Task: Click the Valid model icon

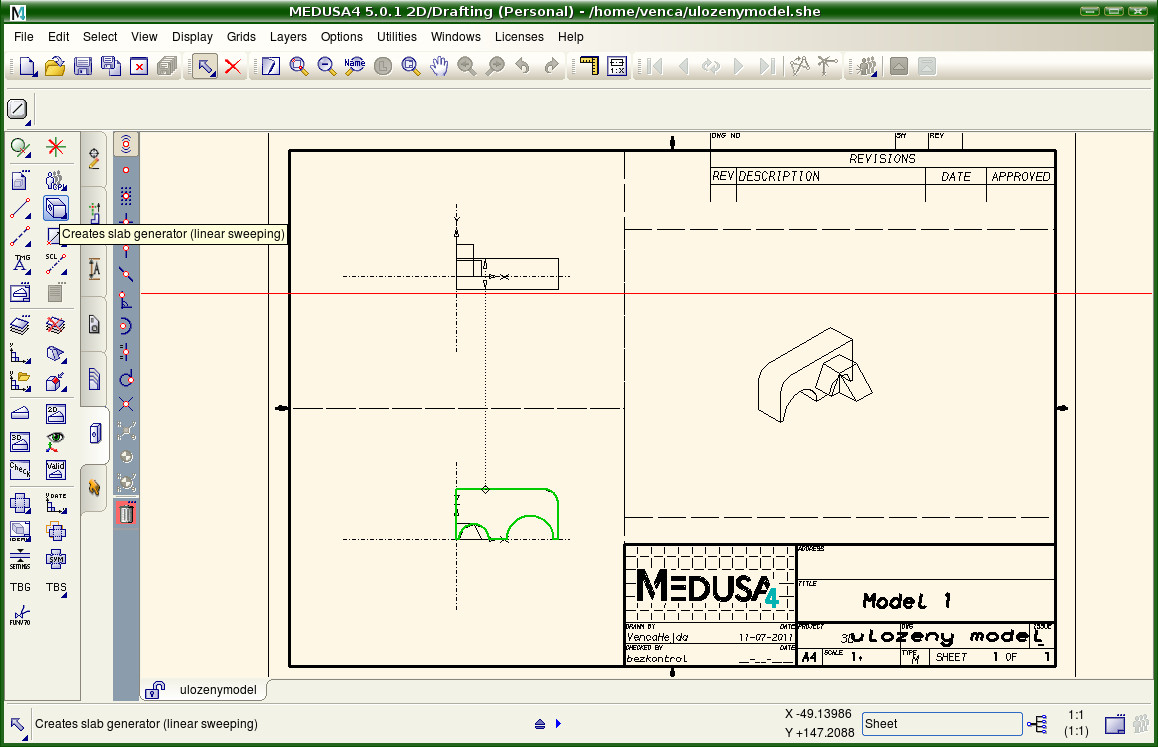Action: pos(56,469)
